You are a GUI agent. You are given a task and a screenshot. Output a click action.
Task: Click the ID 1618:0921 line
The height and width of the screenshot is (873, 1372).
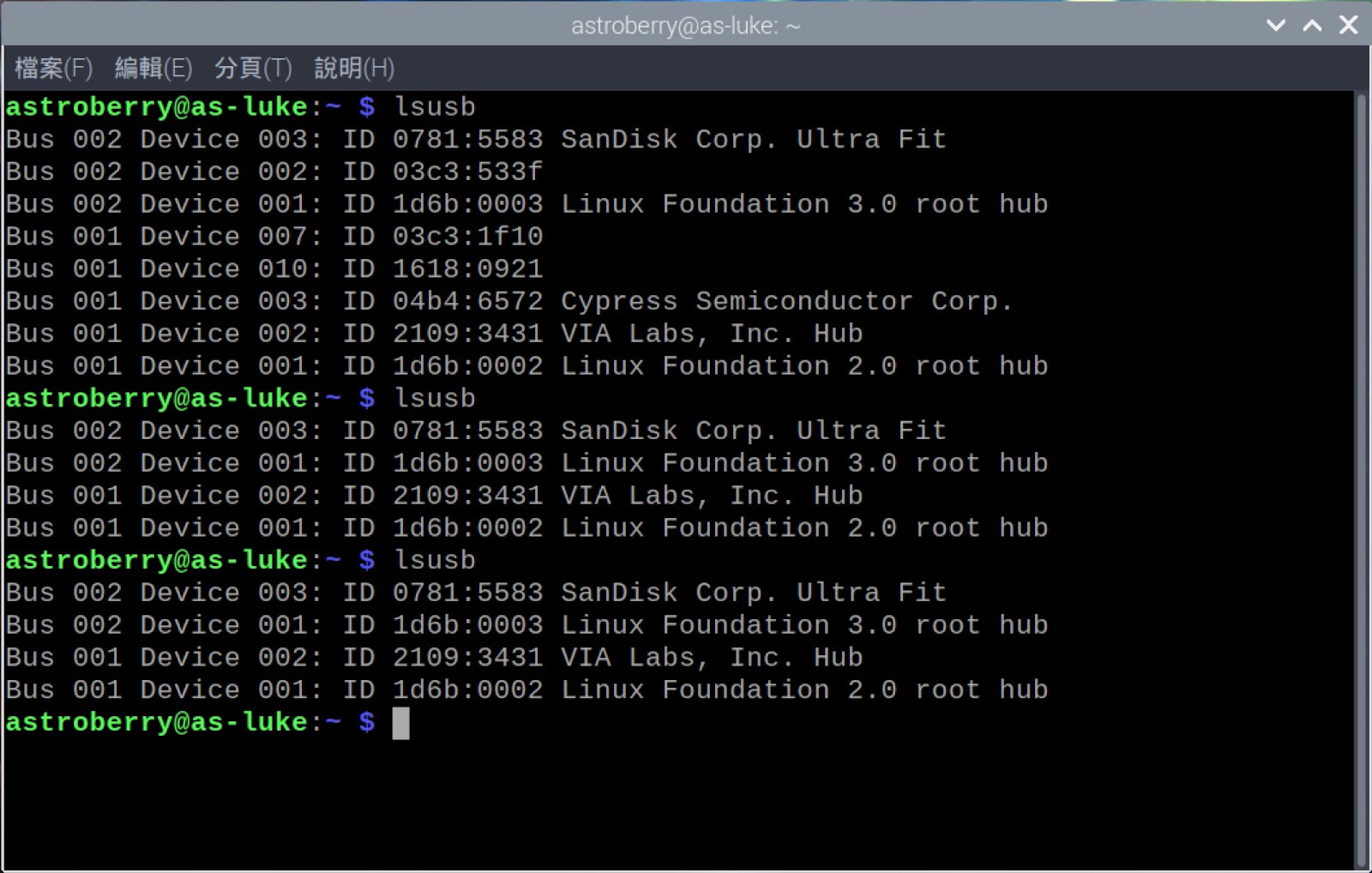tap(274, 268)
